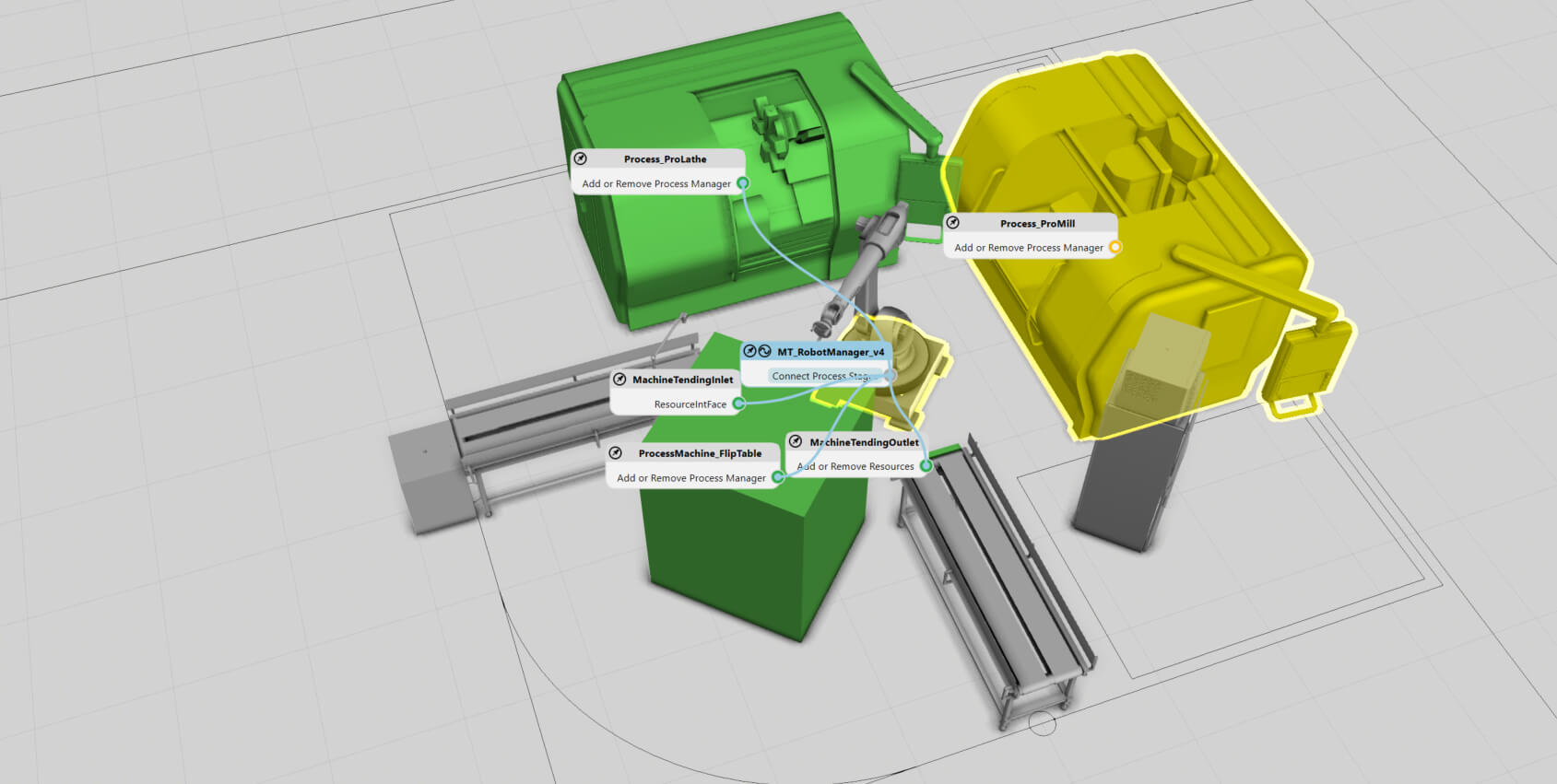Image resolution: width=1557 pixels, height=784 pixels.
Task: Select the MT_RobotManager_v4 node title
Action: click(830, 352)
